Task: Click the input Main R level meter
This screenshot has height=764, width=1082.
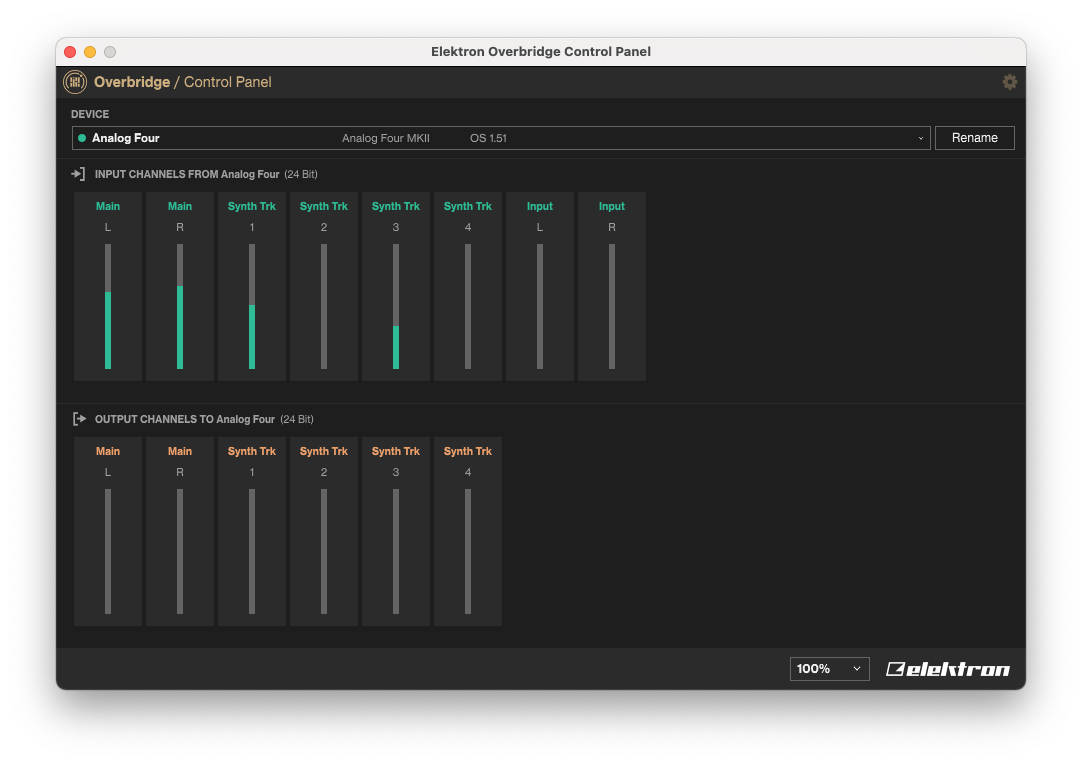Action: (180, 306)
